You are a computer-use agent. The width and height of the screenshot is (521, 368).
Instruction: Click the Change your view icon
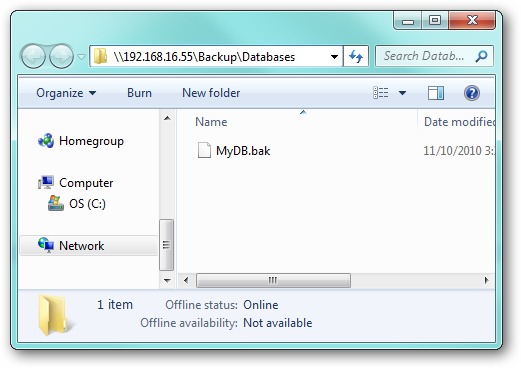click(x=381, y=93)
